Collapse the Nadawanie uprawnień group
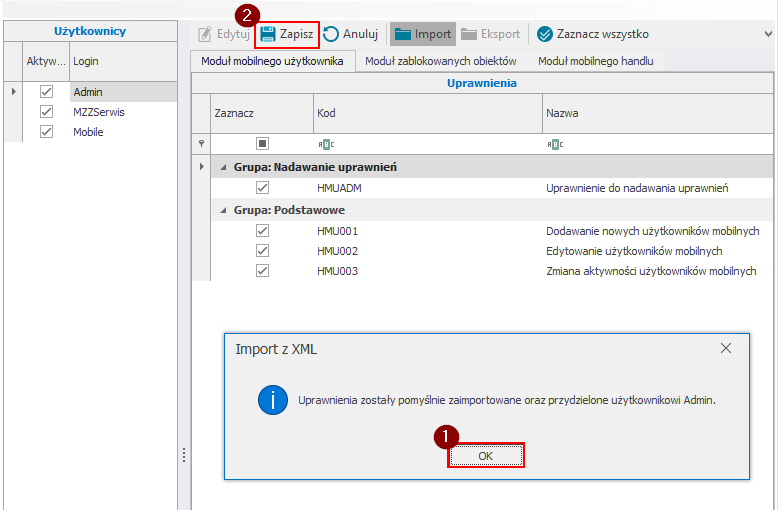 click(x=223, y=167)
